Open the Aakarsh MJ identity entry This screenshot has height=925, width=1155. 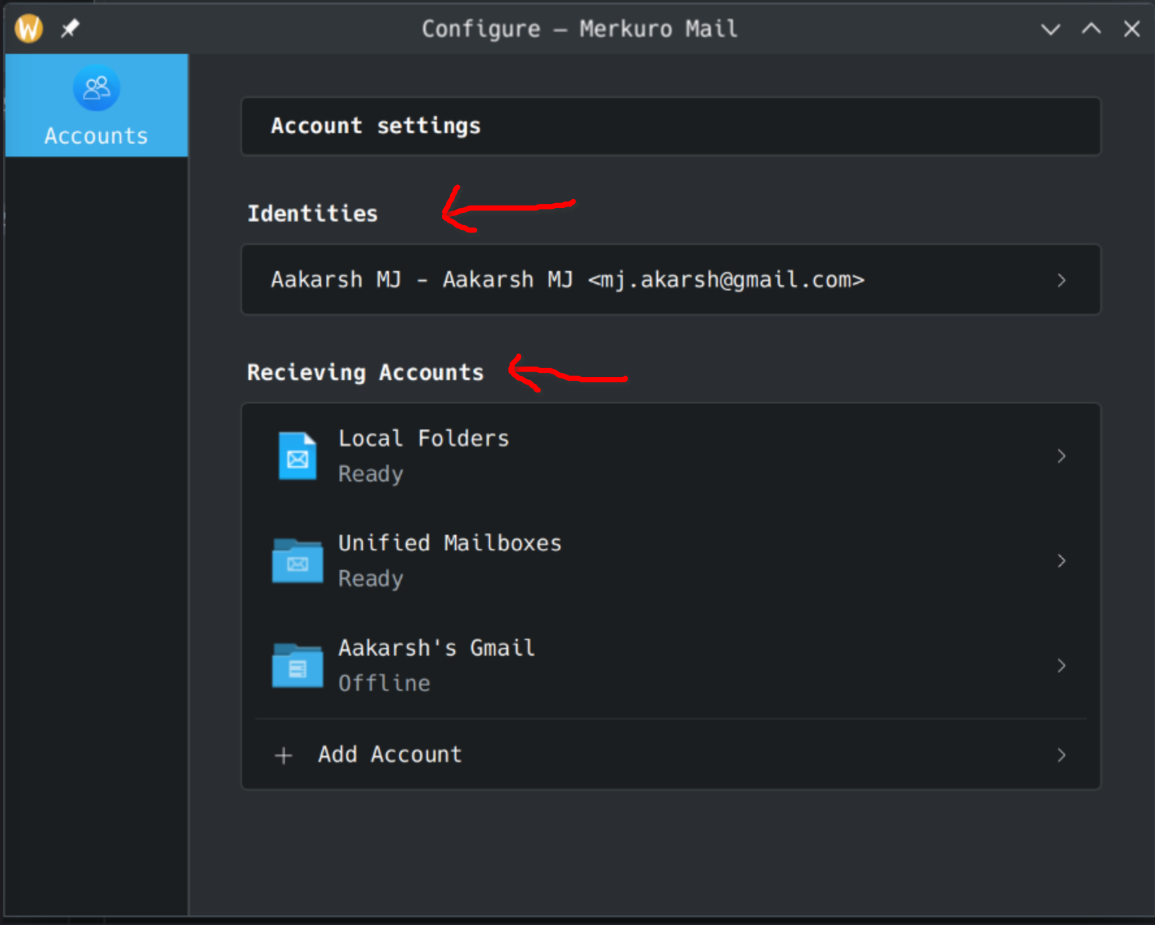point(567,280)
